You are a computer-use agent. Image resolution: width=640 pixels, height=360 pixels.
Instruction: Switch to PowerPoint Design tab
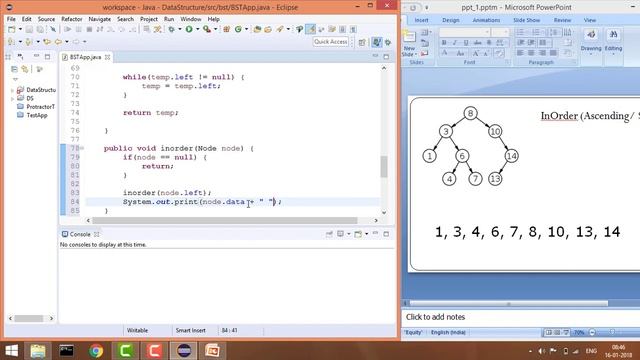[451, 20]
